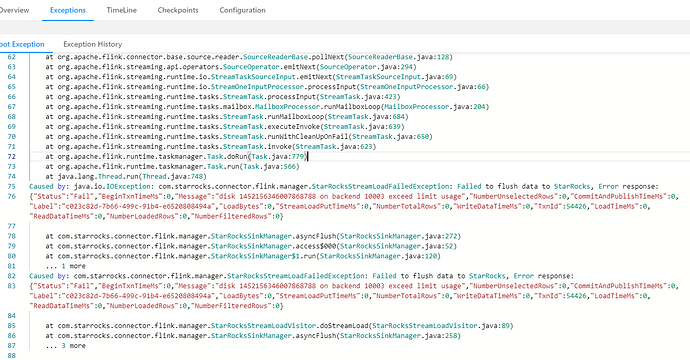Click the '... 1 more' line
This screenshot has height=360, width=690.
tap(66, 266)
